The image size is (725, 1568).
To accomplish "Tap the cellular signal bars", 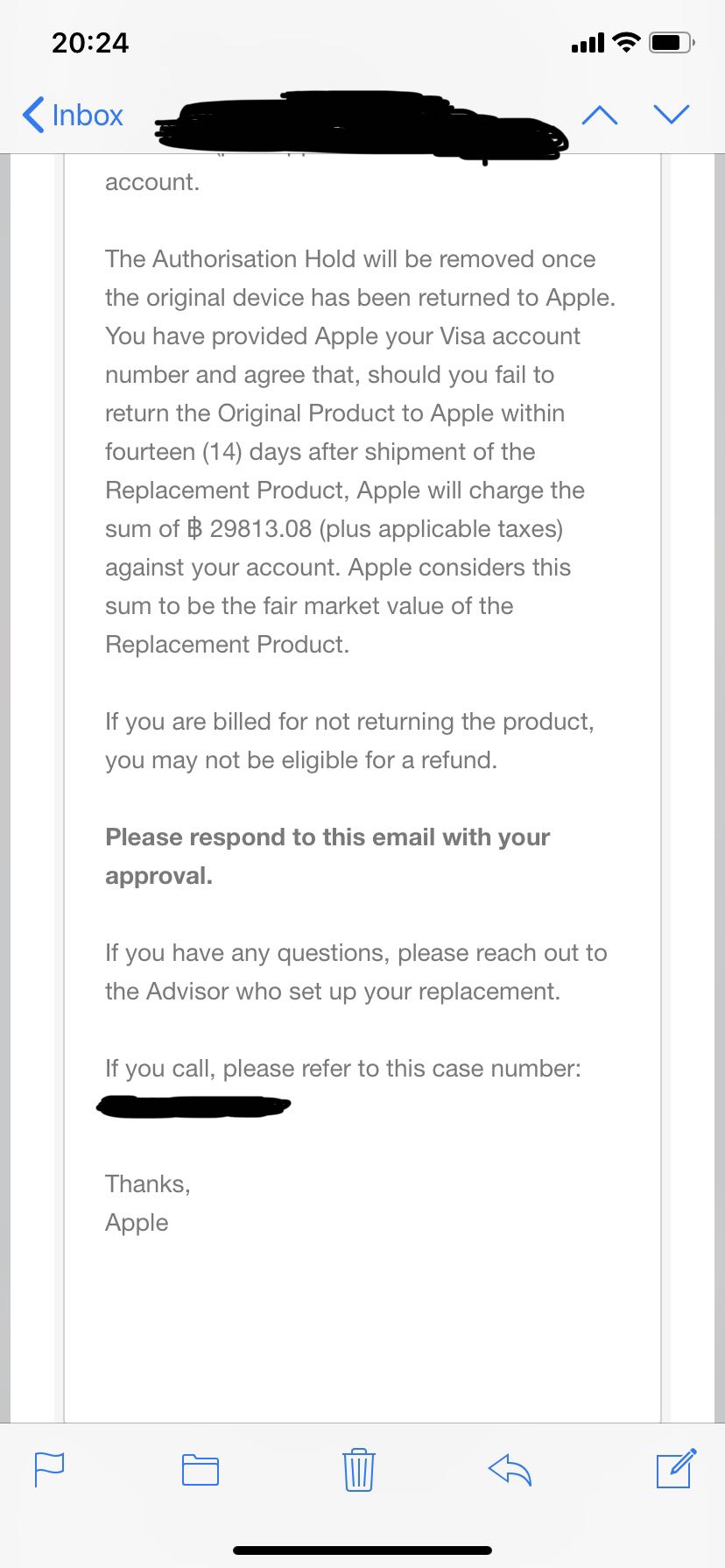I will point(588,42).
